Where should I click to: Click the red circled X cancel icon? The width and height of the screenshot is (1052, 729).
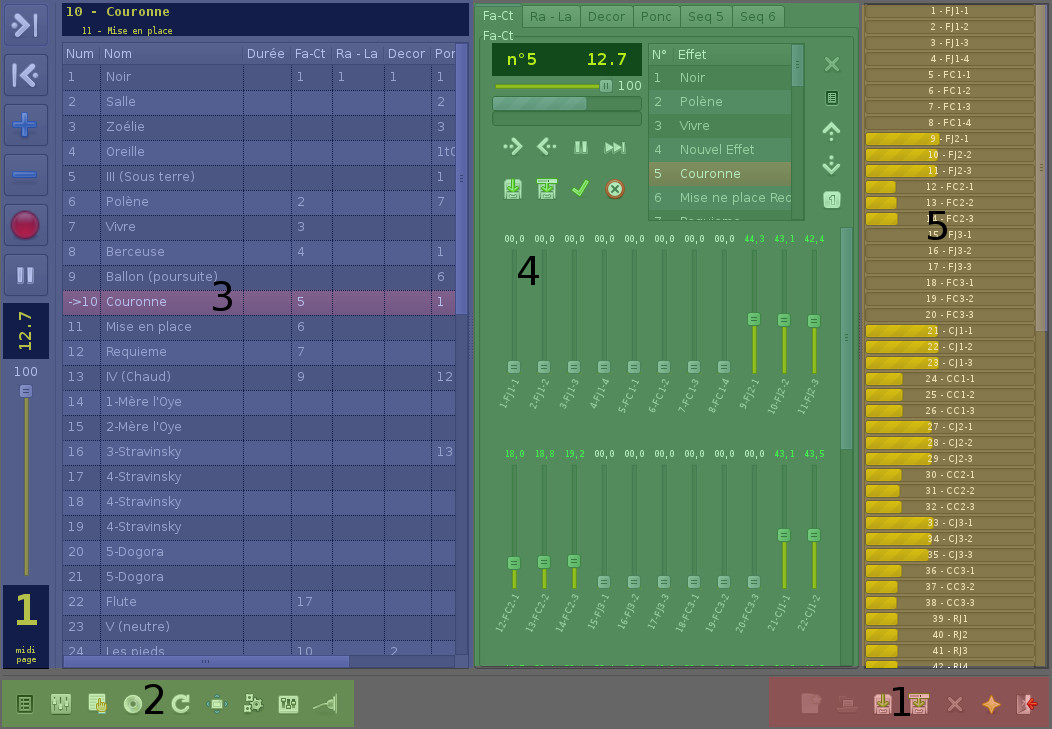pos(615,188)
